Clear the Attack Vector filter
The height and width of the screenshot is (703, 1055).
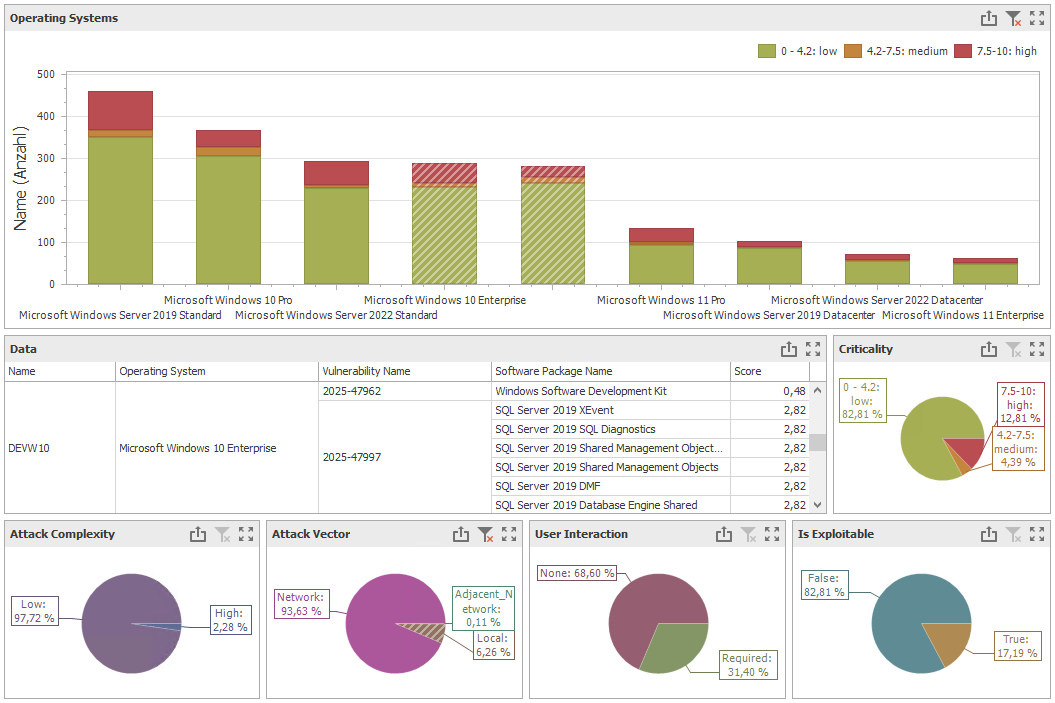coord(485,534)
